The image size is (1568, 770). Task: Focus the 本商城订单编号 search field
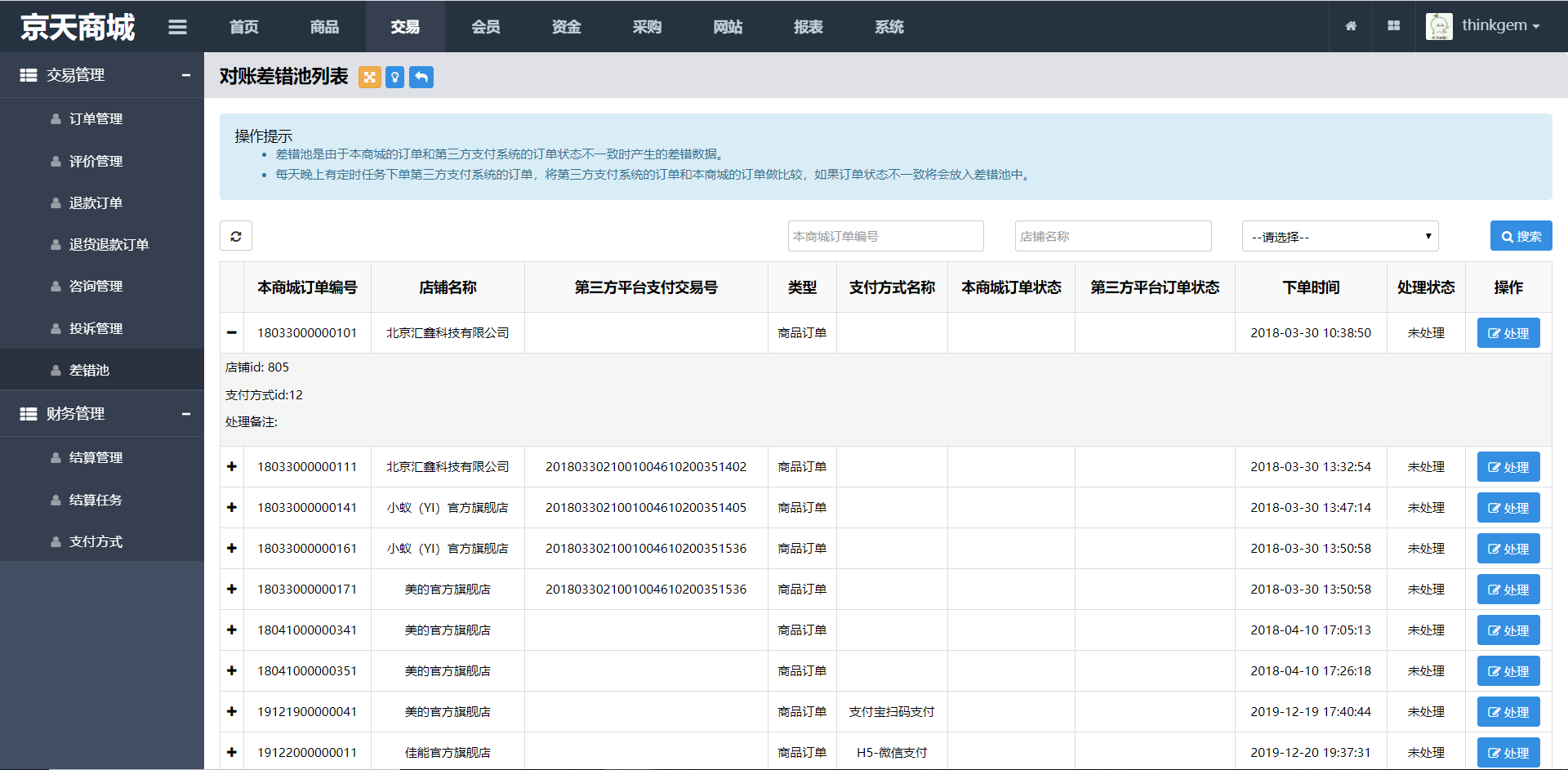(885, 236)
